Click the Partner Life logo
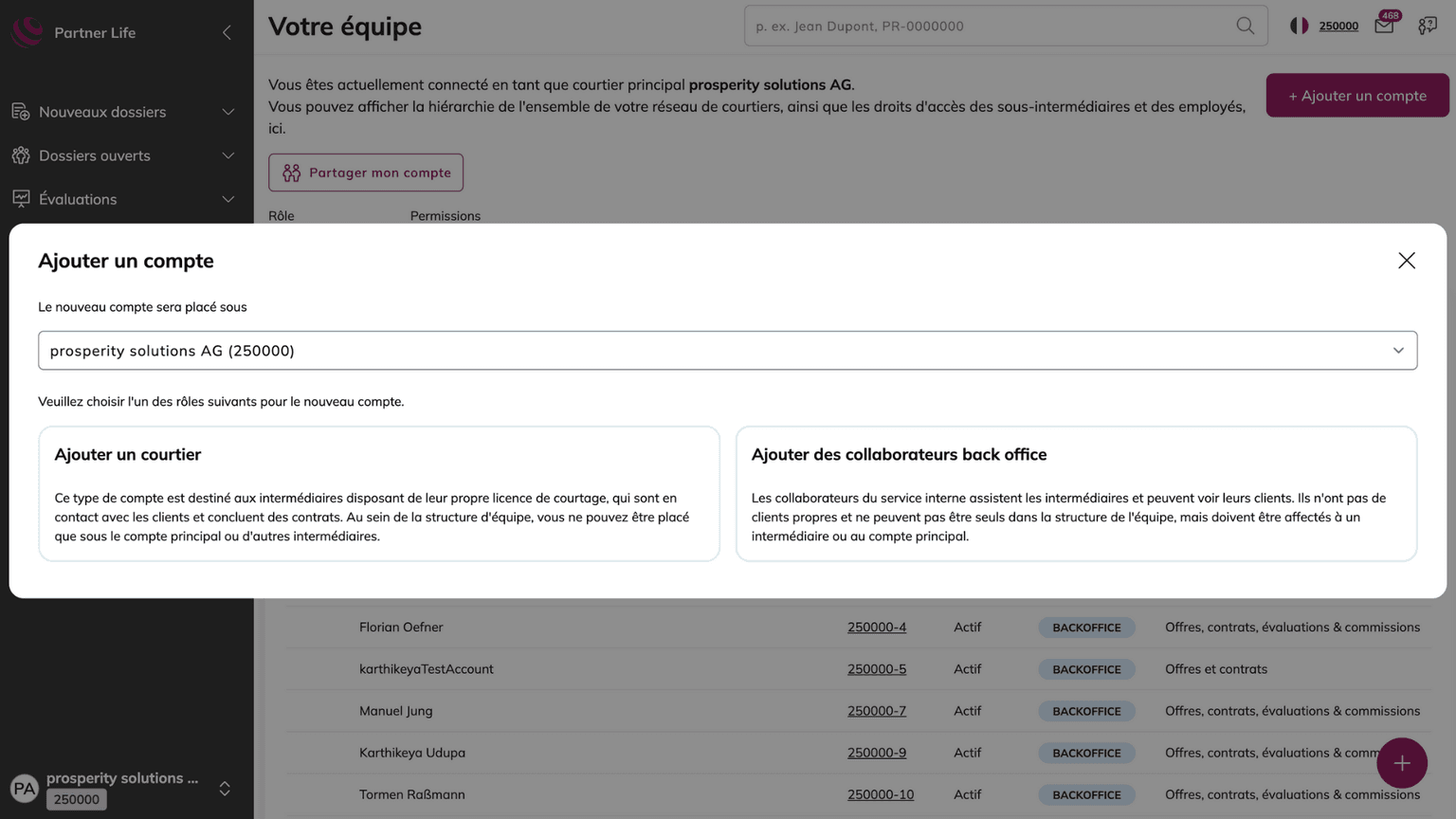Viewport: 1456px width, 819px height. 27,31
